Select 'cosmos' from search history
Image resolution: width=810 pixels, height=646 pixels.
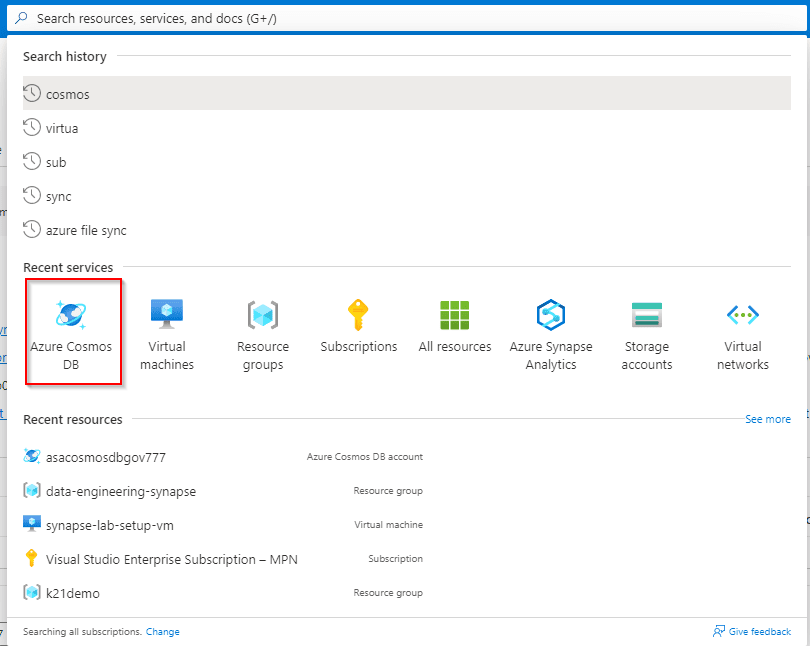[68, 94]
